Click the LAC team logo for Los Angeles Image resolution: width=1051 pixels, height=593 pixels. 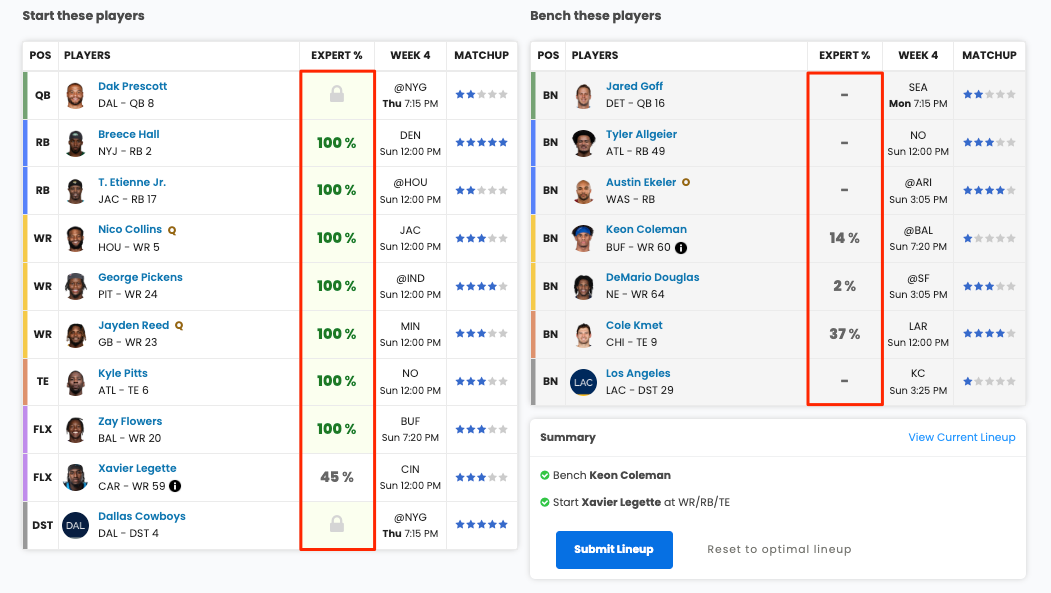(583, 382)
